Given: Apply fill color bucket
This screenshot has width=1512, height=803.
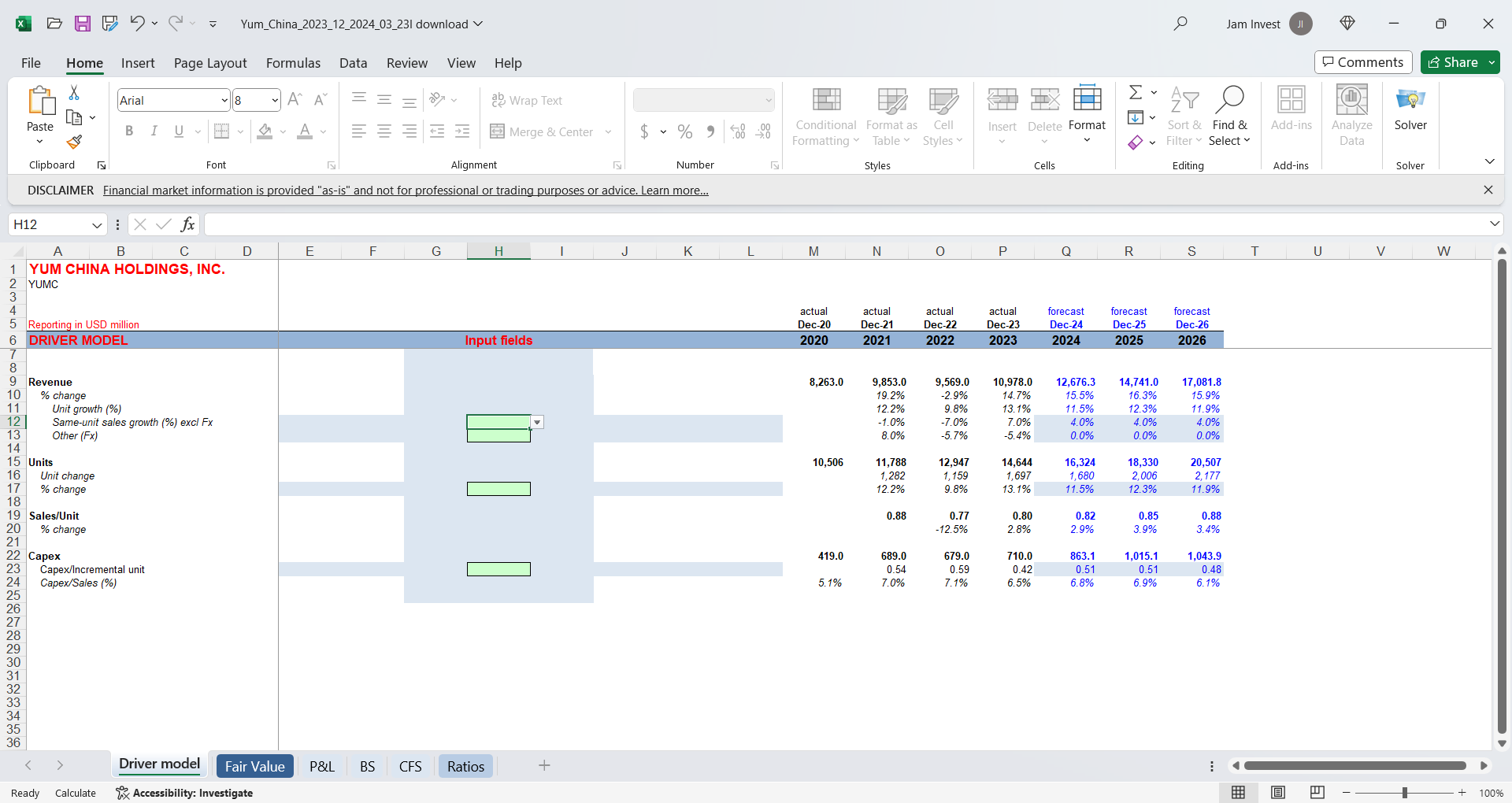Looking at the screenshot, I should pyautogui.click(x=265, y=131).
